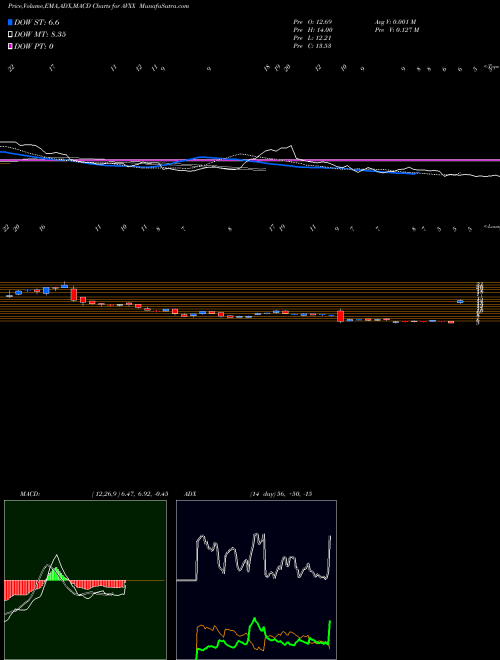
Task: Click the white DOW MT legend swatch
Action: (11, 35)
